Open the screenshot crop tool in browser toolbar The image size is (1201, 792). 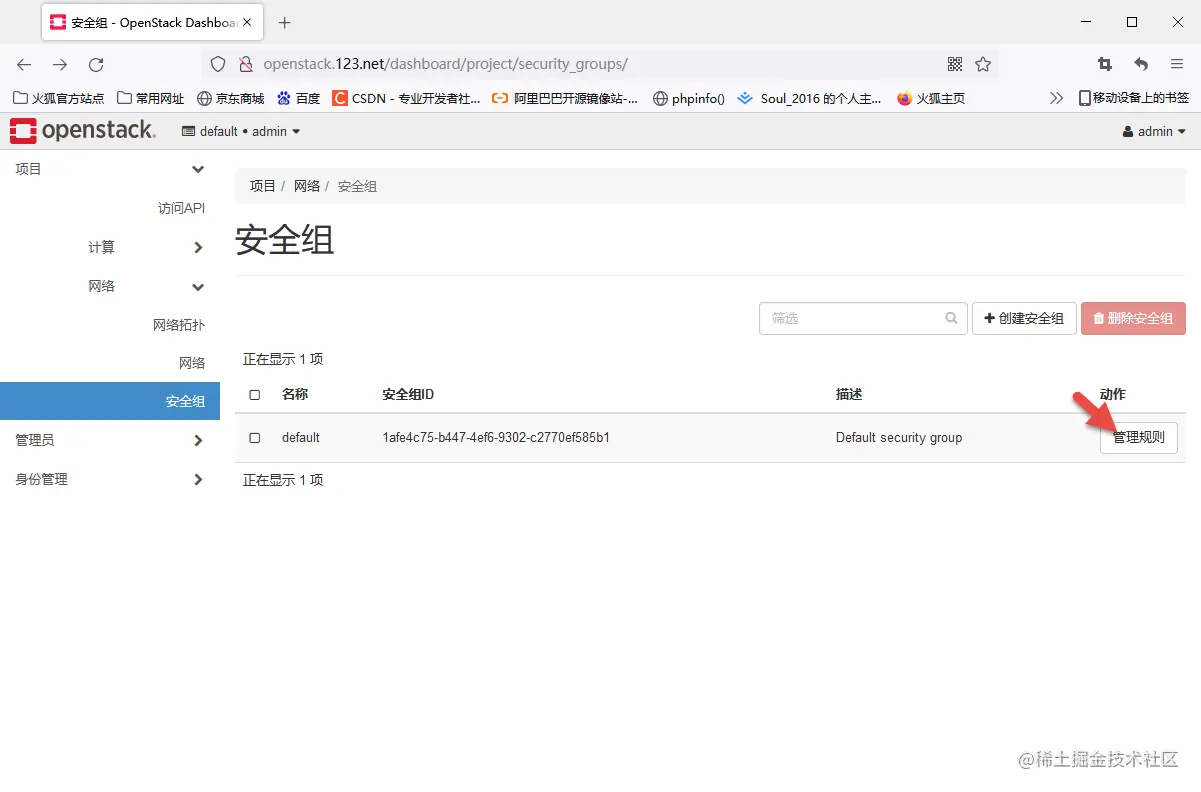[1104, 63]
